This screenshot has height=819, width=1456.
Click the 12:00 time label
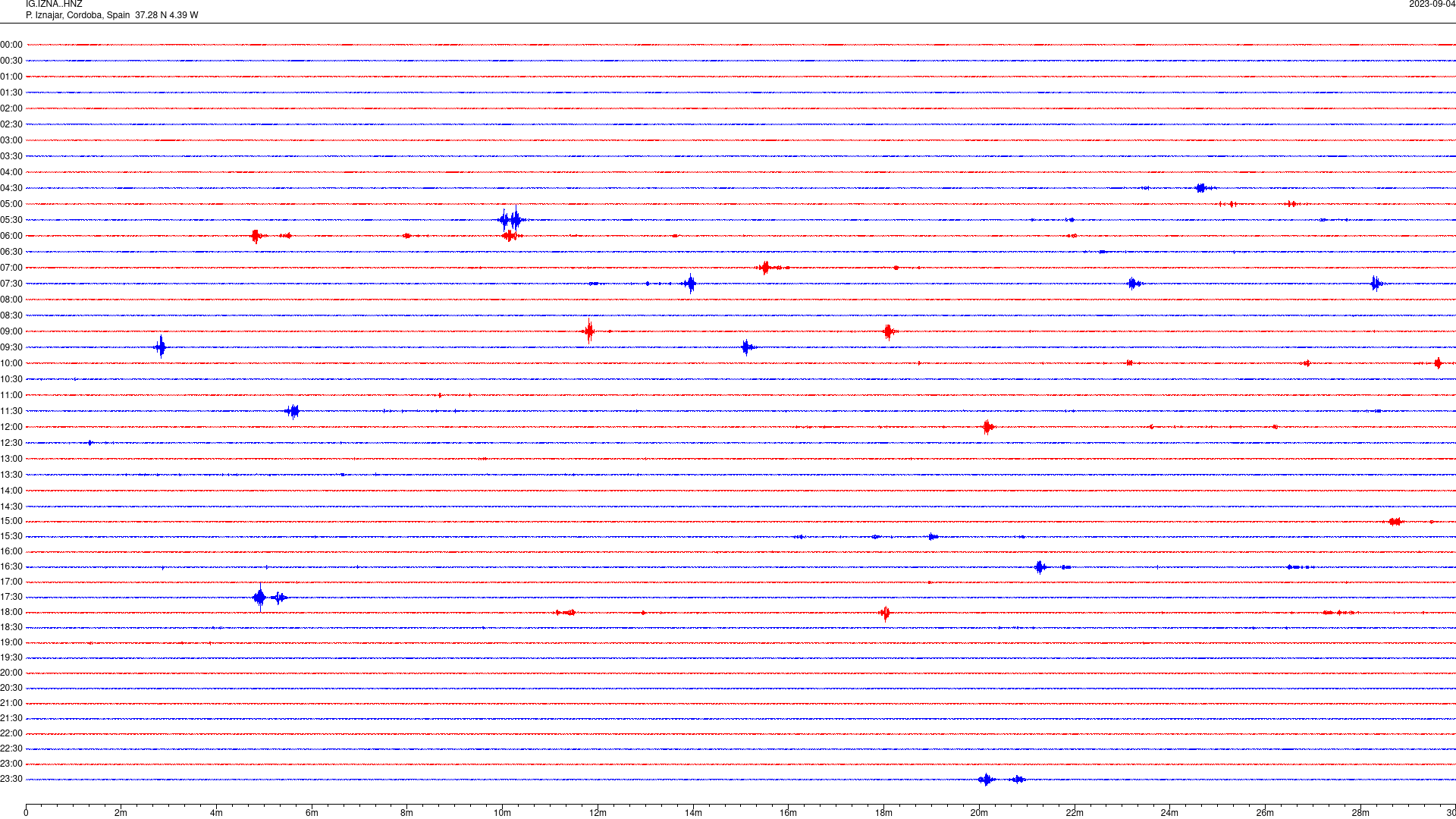click(x=11, y=427)
